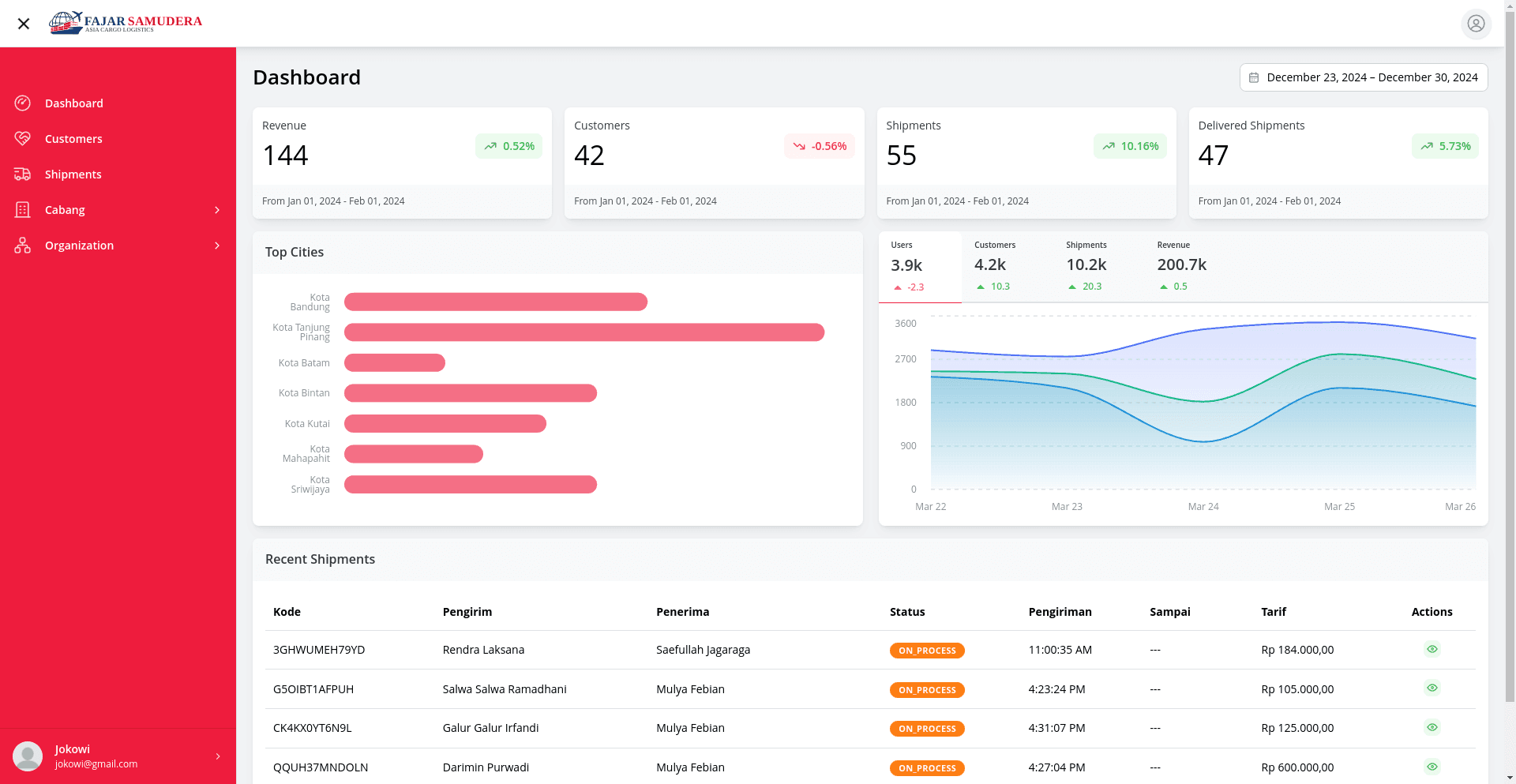Click the Jokowi avatar picture in sidebar
The image size is (1516, 784).
click(x=28, y=756)
